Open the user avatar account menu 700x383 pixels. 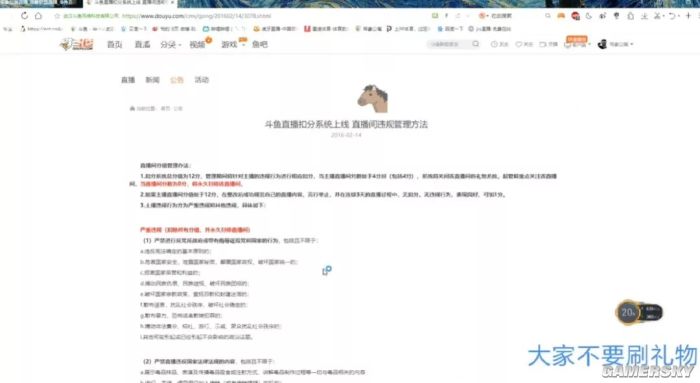pos(615,44)
